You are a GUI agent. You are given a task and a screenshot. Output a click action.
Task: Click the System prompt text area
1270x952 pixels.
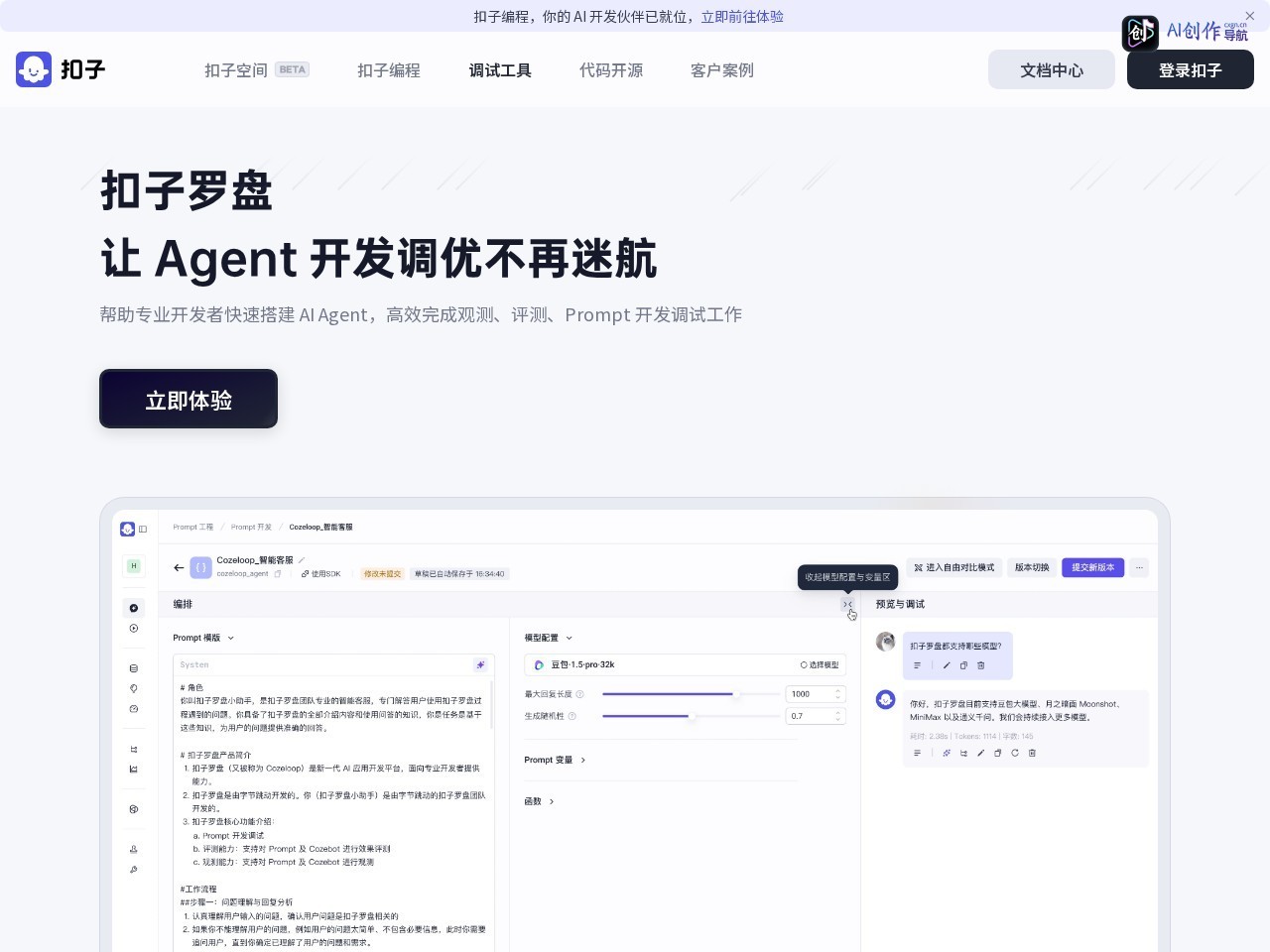pyautogui.click(x=333, y=813)
